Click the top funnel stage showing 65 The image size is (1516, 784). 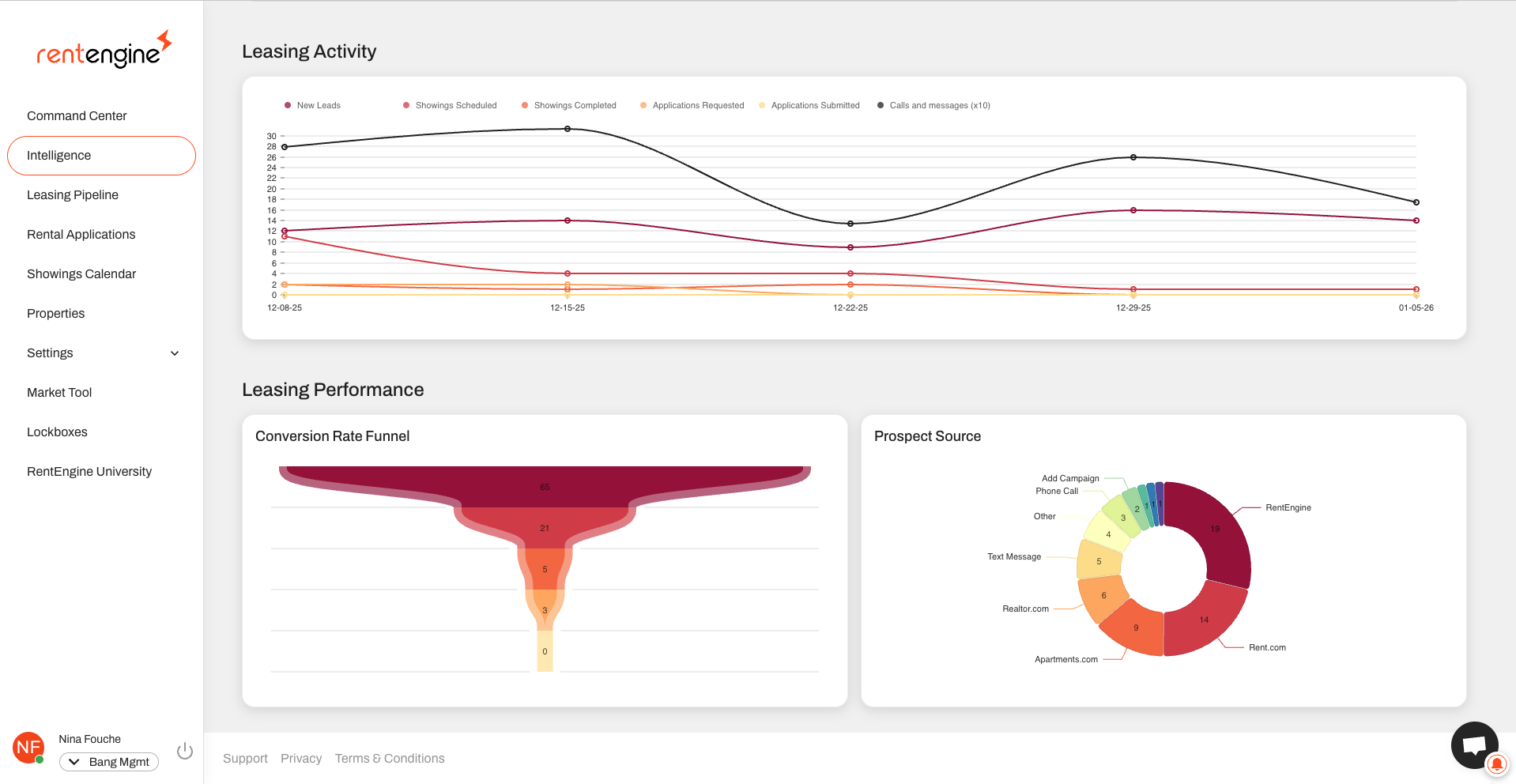(545, 486)
